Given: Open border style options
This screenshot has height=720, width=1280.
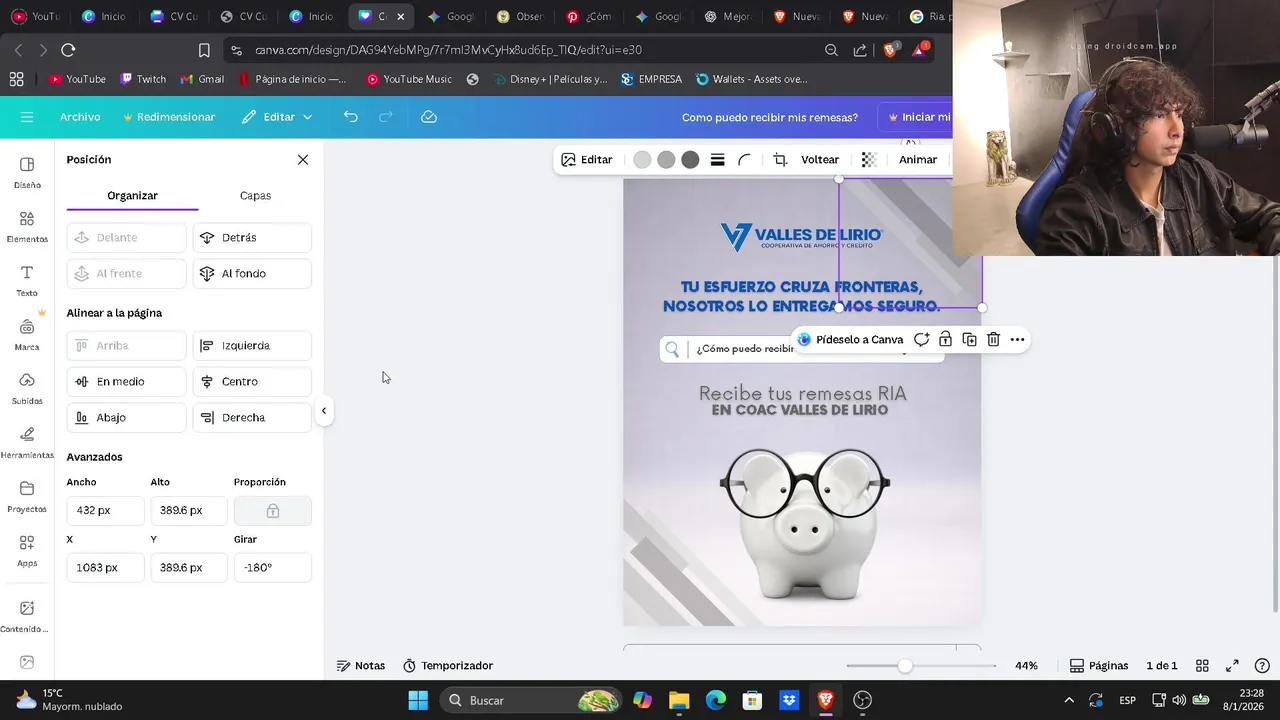Looking at the screenshot, I should pyautogui.click(x=717, y=160).
